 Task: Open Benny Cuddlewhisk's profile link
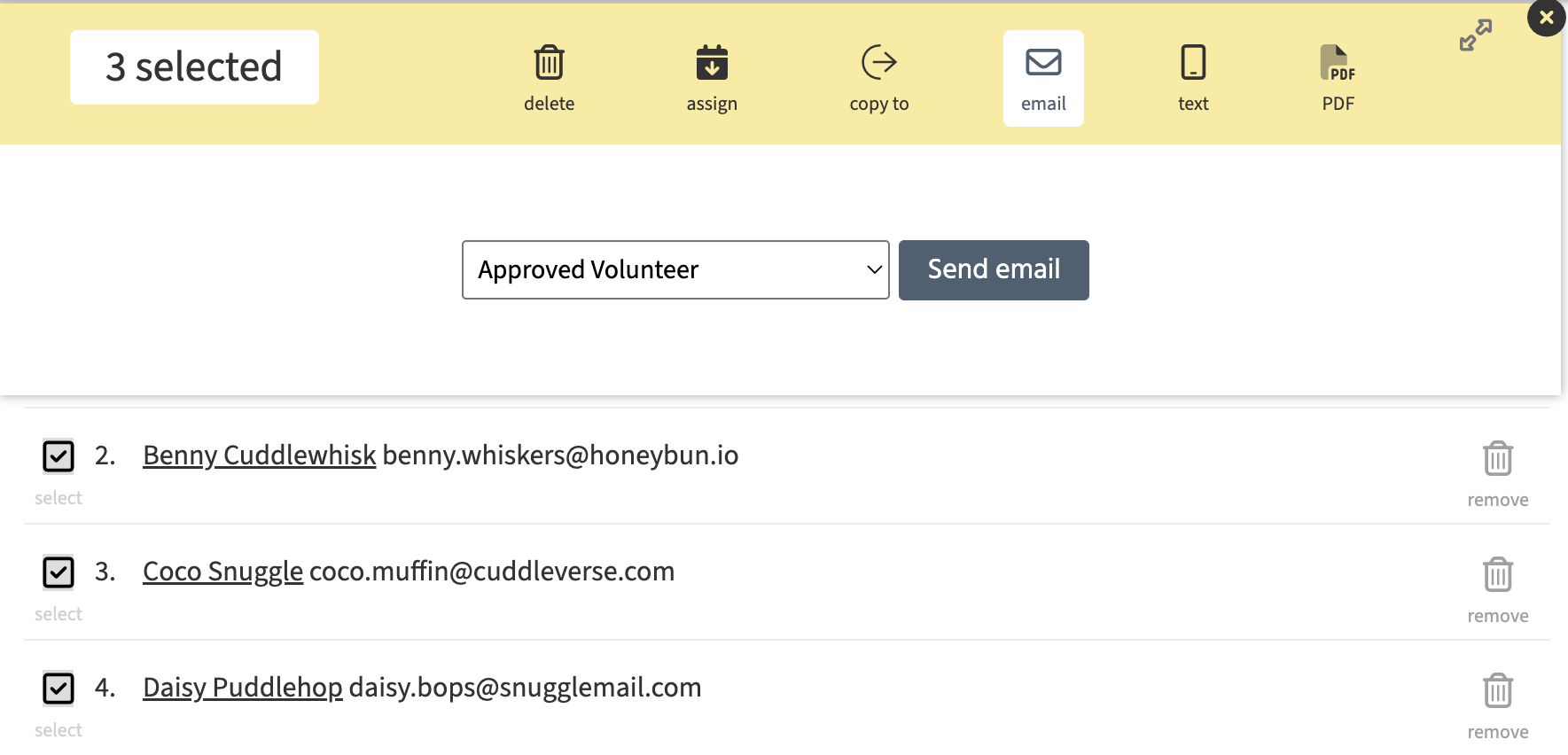pyautogui.click(x=260, y=455)
